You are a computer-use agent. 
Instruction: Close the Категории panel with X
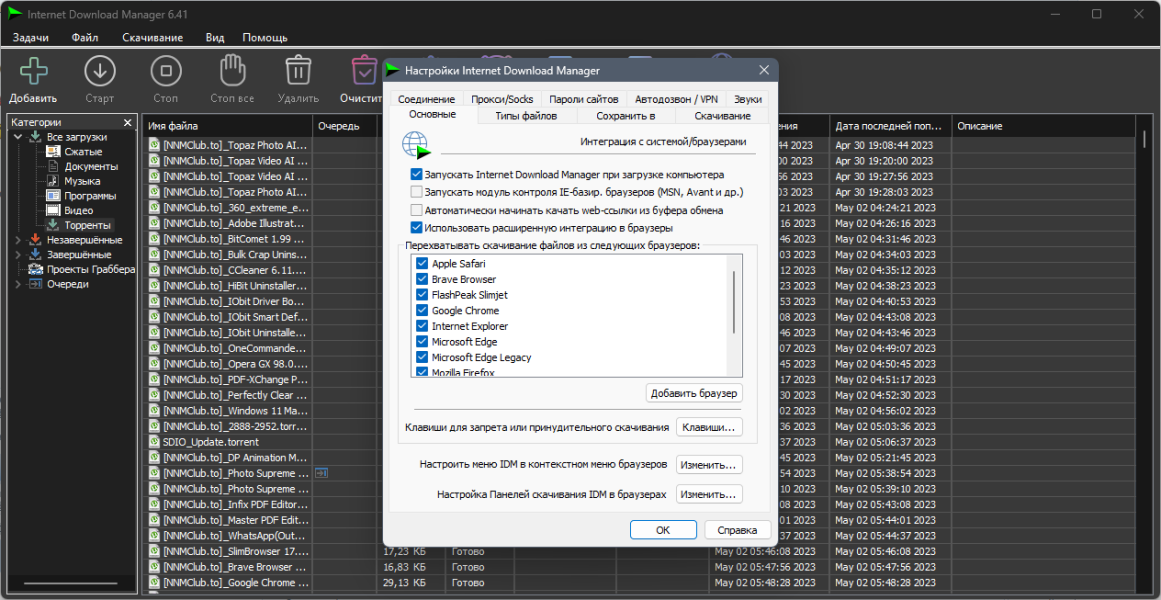(127, 123)
